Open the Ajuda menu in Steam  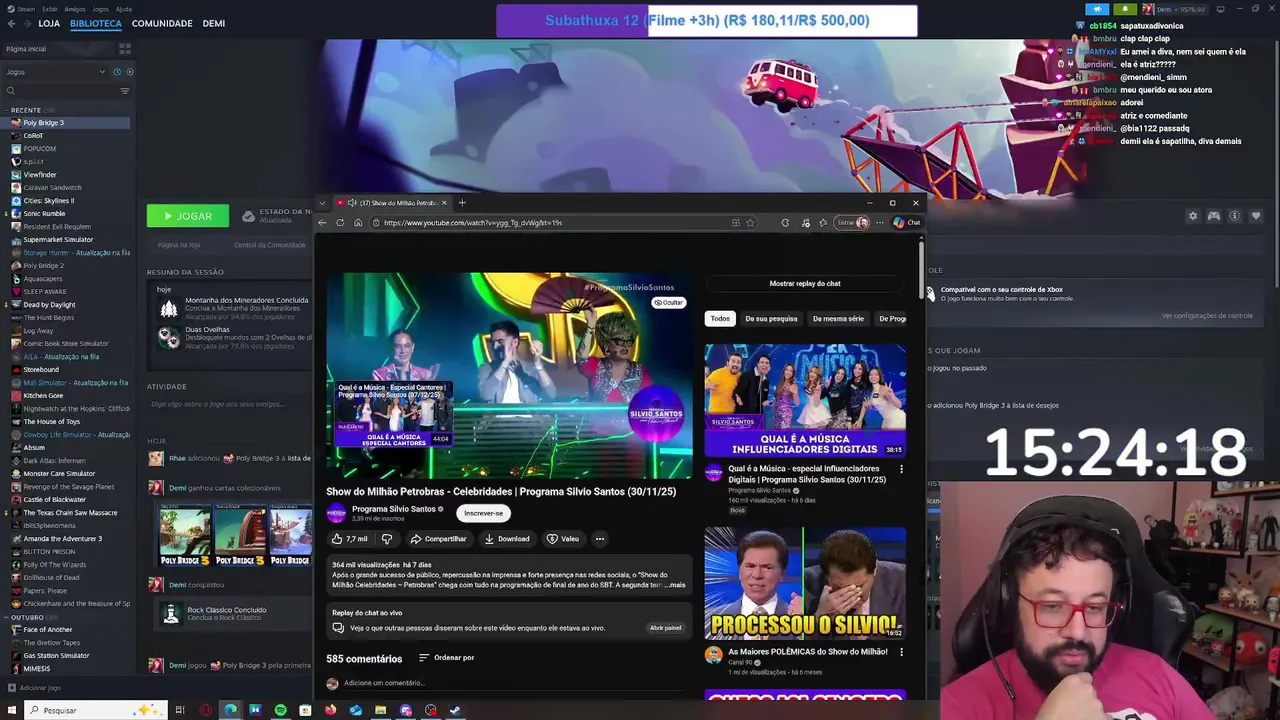click(x=123, y=9)
